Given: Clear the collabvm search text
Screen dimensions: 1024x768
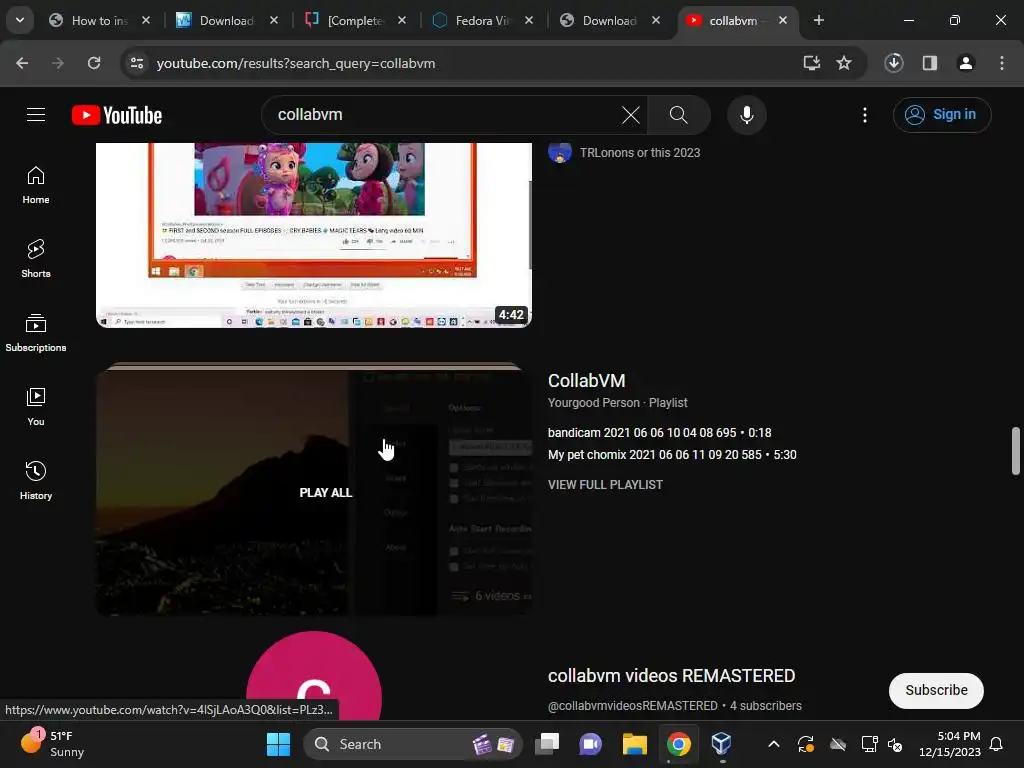Looking at the screenshot, I should tap(630, 116).
